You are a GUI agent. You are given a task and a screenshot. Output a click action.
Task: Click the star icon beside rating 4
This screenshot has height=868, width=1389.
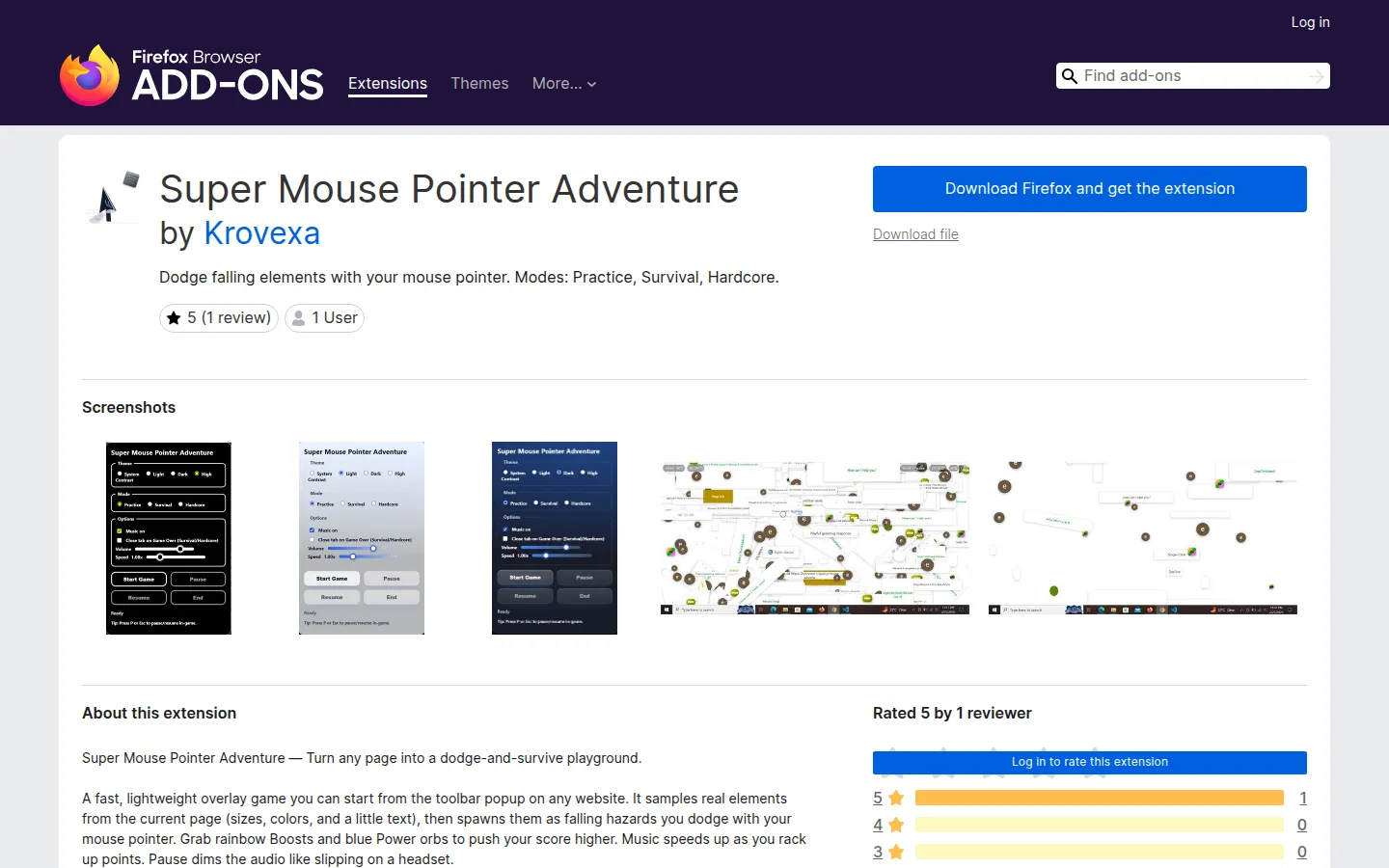896,825
